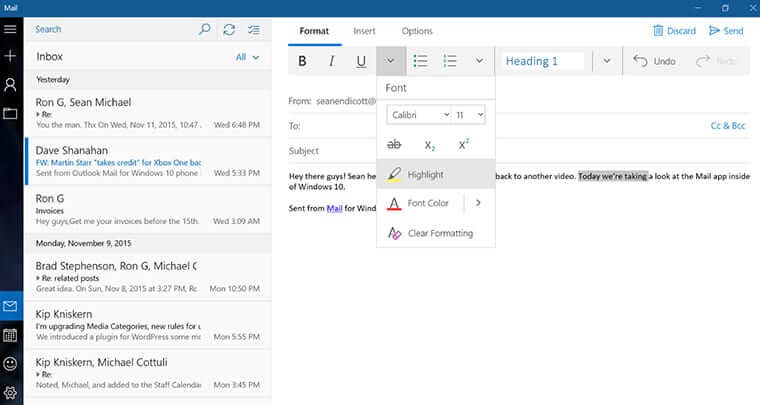This screenshot has width=760, height=405.
Task: Open Kip Kniskern, Michael Cottuli email
Action: [148, 373]
